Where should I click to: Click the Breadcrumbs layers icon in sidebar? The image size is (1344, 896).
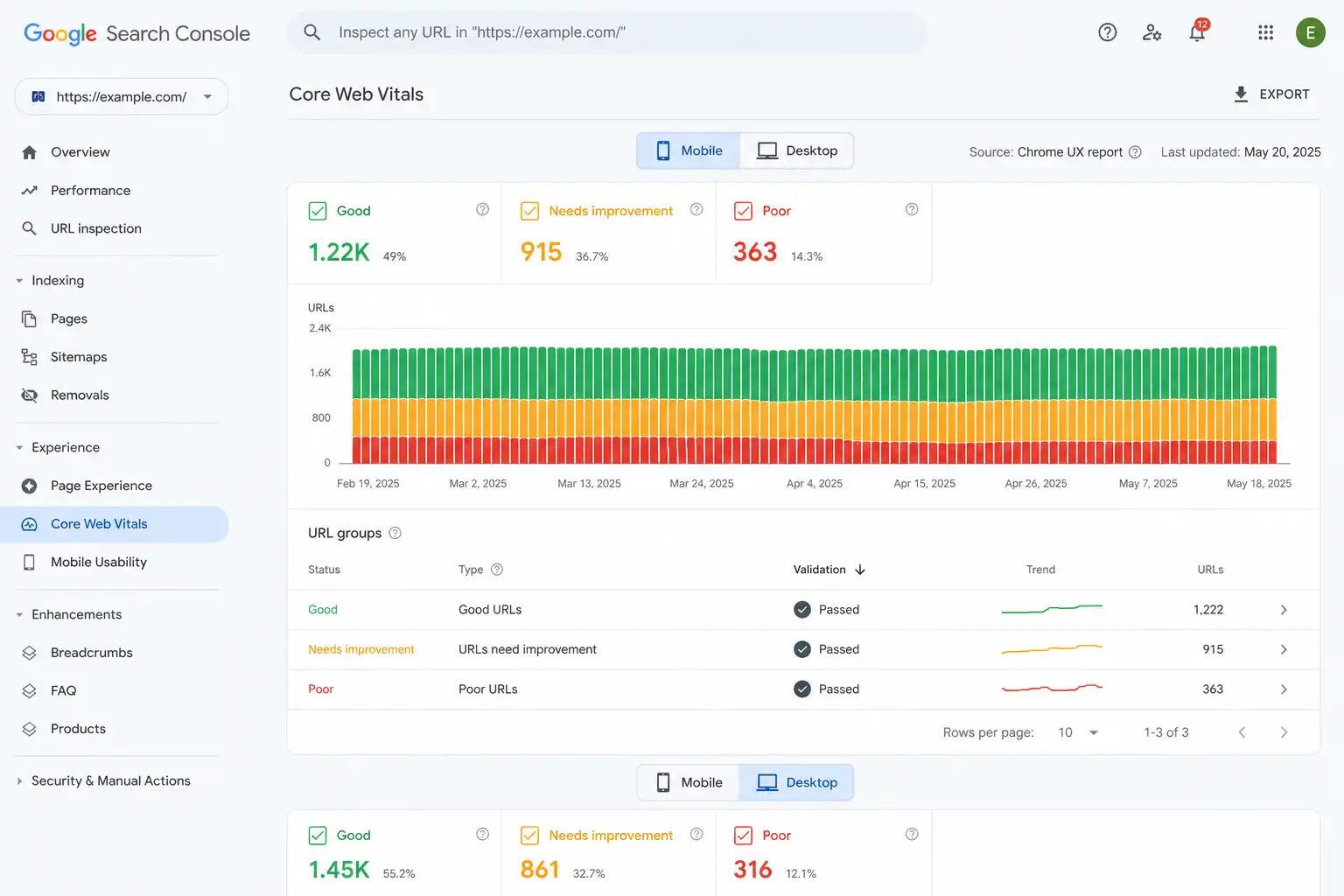(x=29, y=653)
